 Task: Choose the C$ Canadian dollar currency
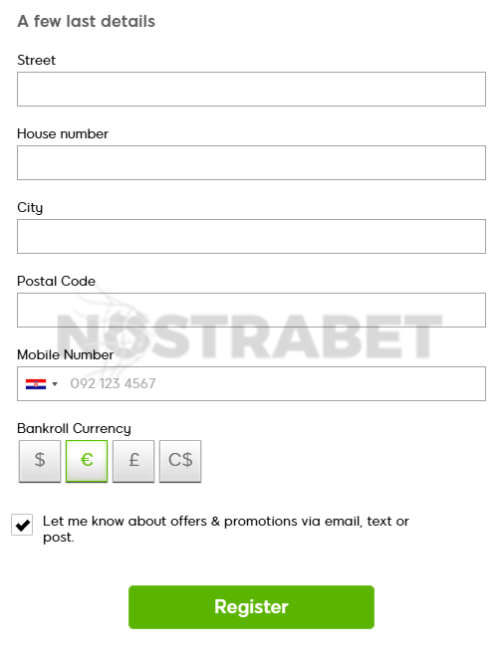tap(180, 461)
